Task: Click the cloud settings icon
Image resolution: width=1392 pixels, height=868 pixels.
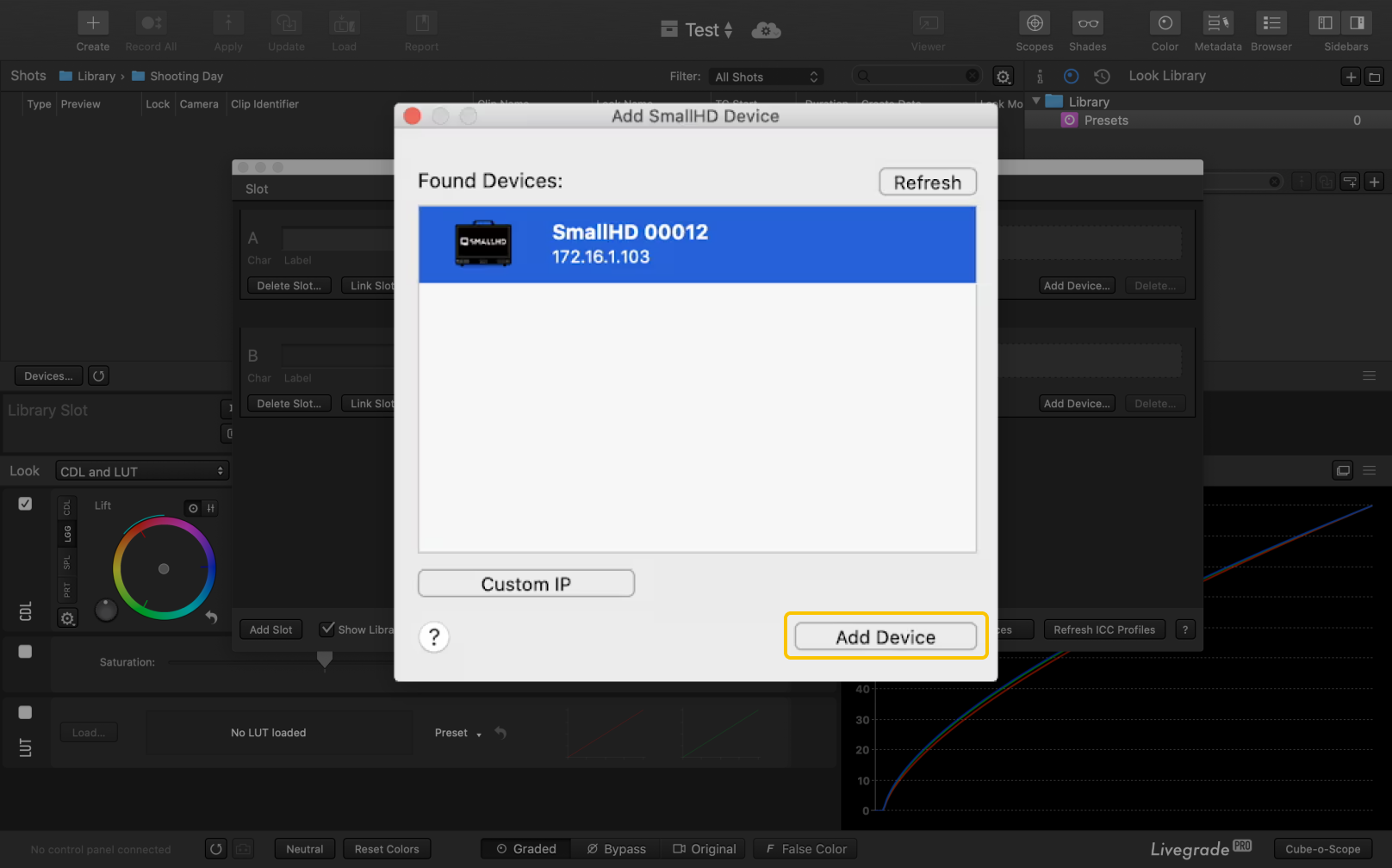Action: coord(766,31)
